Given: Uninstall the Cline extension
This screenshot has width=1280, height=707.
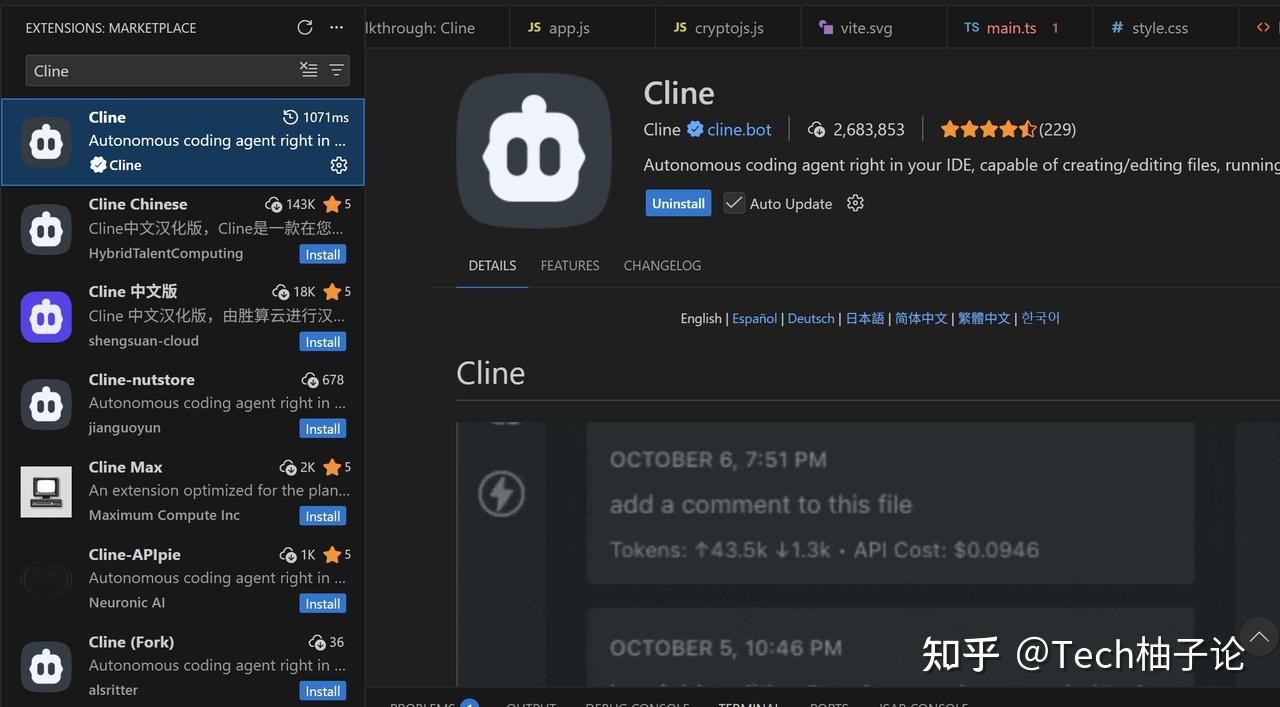Looking at the screenshot, I should pos(678,203).
